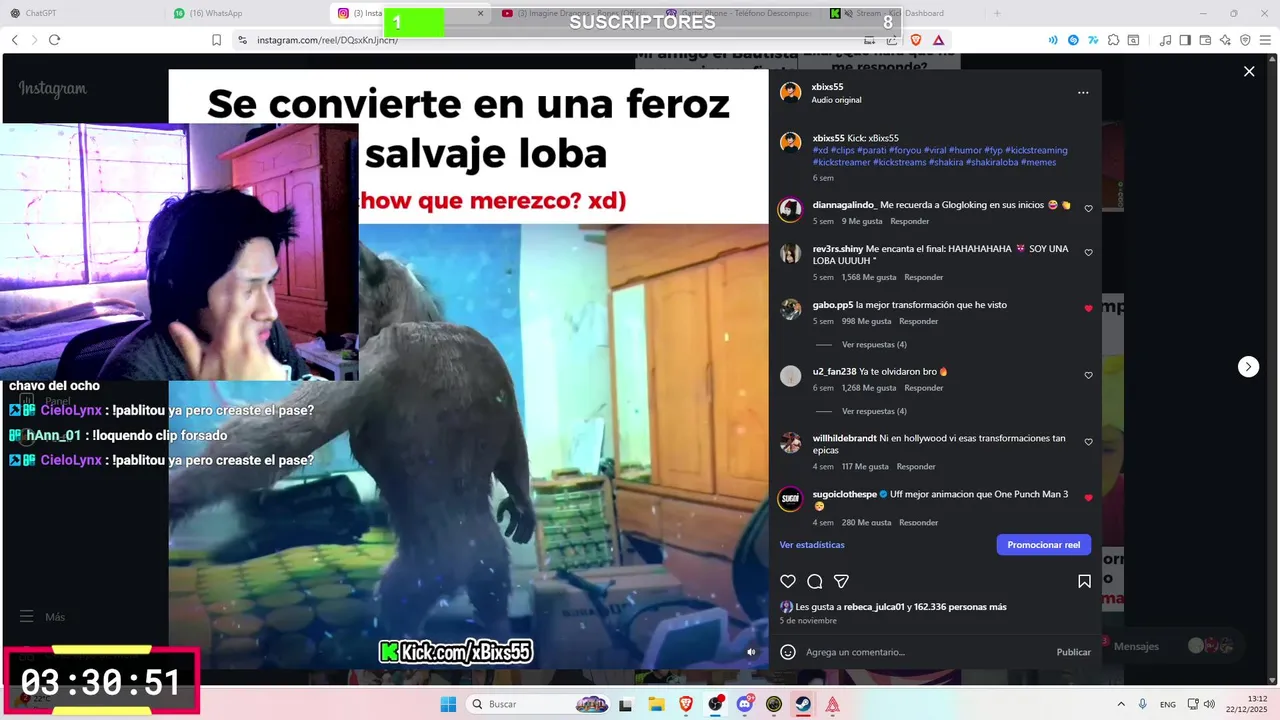The height and width of the screenshot is (720, 1280).
Task: Open the browser hamburger menu
Action: pos(1265,40)
